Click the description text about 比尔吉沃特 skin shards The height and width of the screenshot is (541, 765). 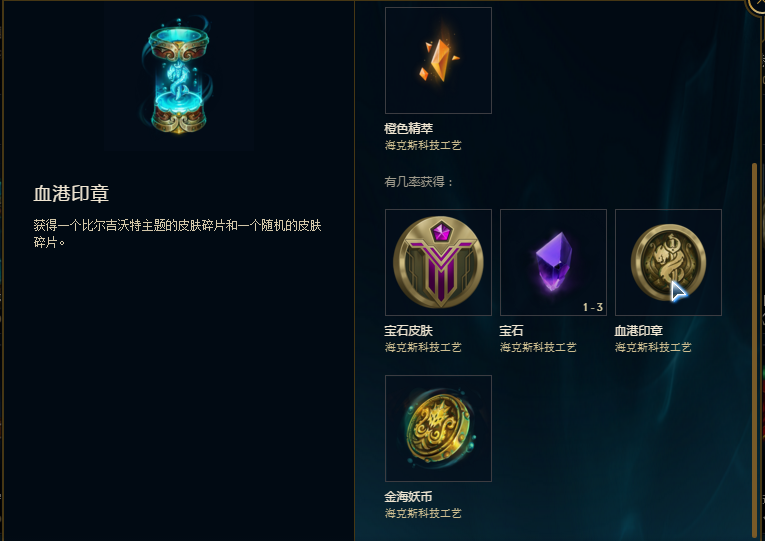(177, 233)
